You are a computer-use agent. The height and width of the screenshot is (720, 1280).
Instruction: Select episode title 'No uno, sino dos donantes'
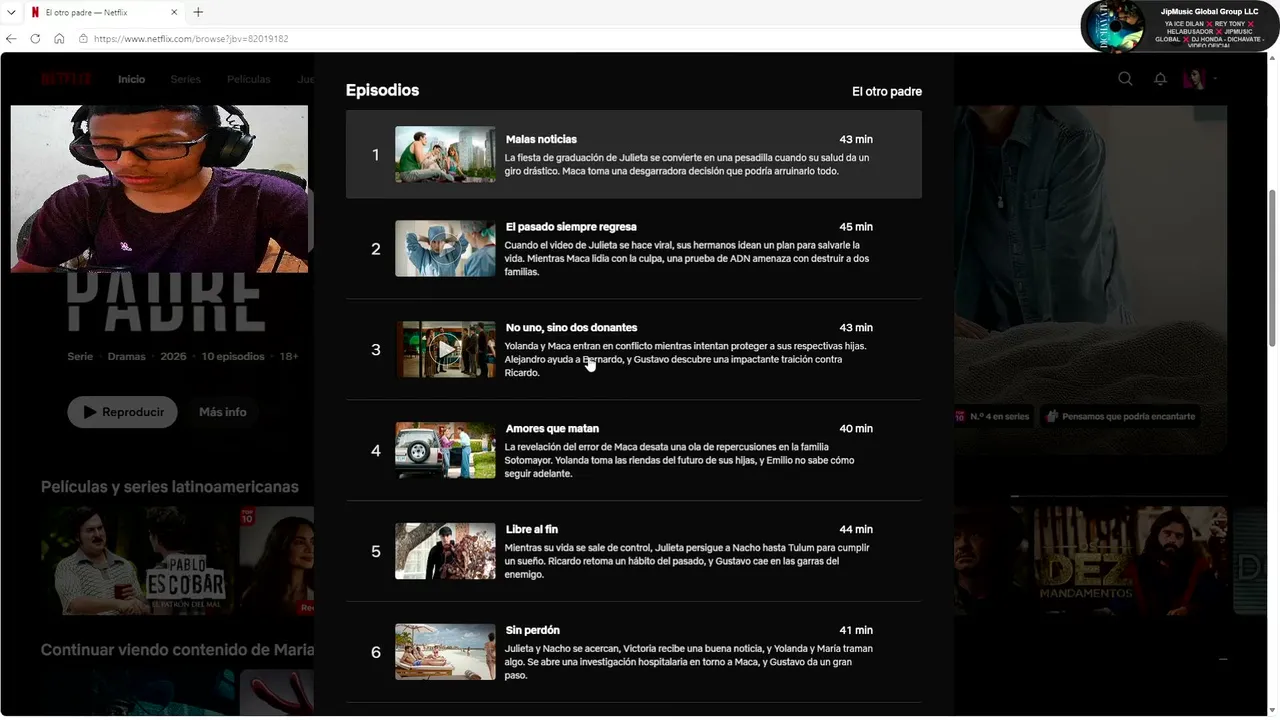click(571, 328)
